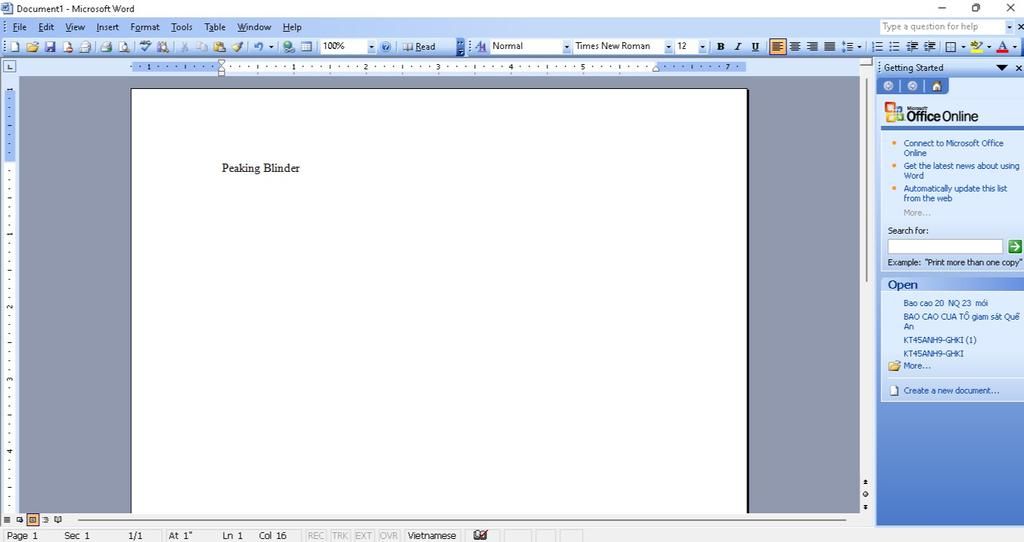Select the Format Painter brush

[x=238, y=46]
